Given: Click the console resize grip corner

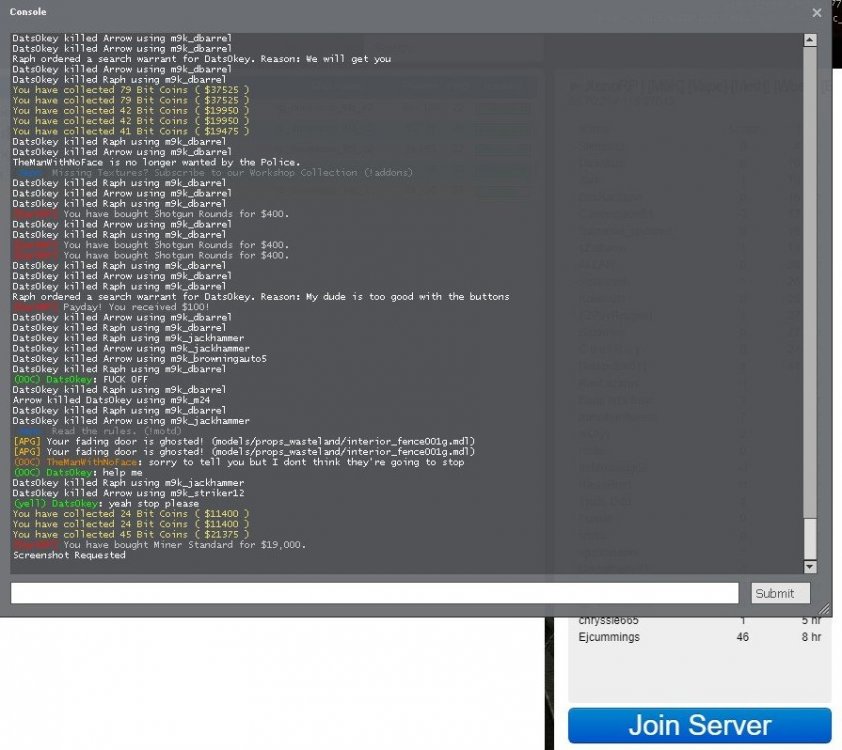Looking at the screenshot, I should pyautogui.click(x=824, y=609).
